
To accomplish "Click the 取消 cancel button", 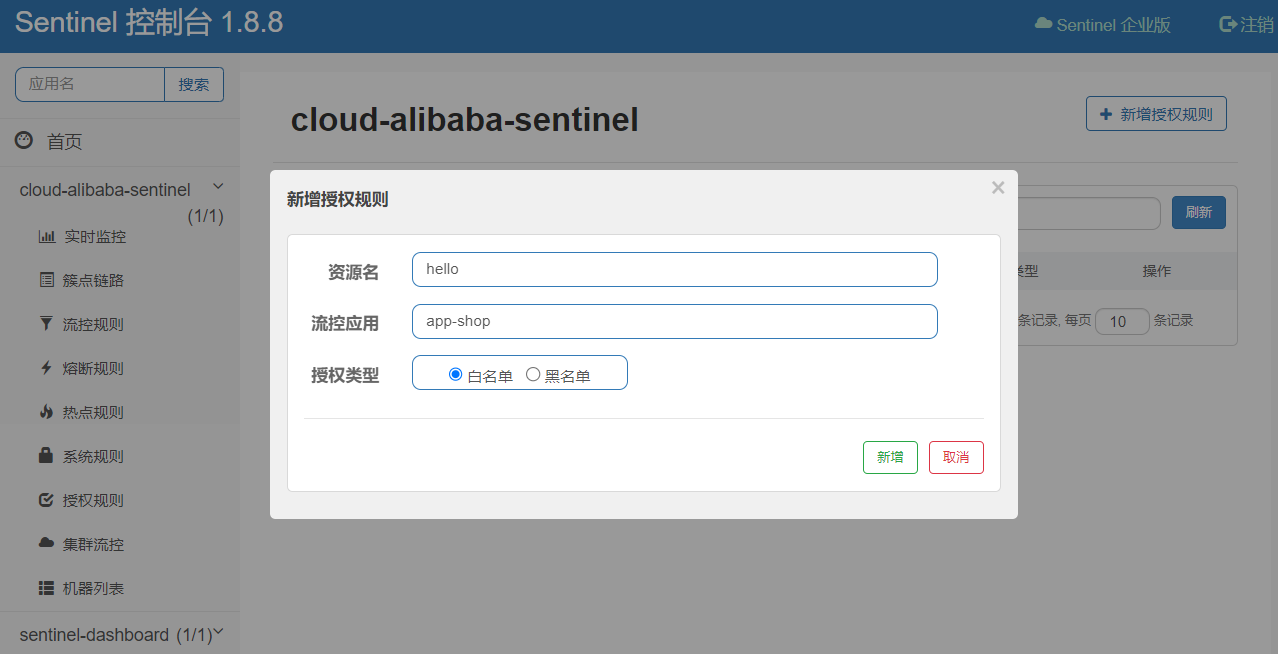I will point(956,457).
